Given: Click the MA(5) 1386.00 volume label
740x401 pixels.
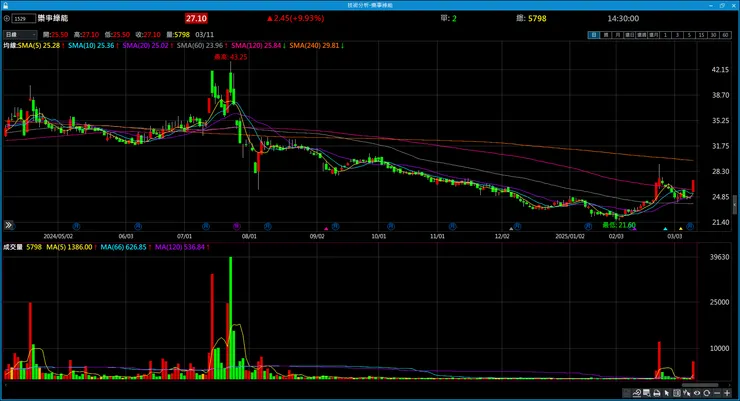Looking at the screenshot, I should coord(71,247).
